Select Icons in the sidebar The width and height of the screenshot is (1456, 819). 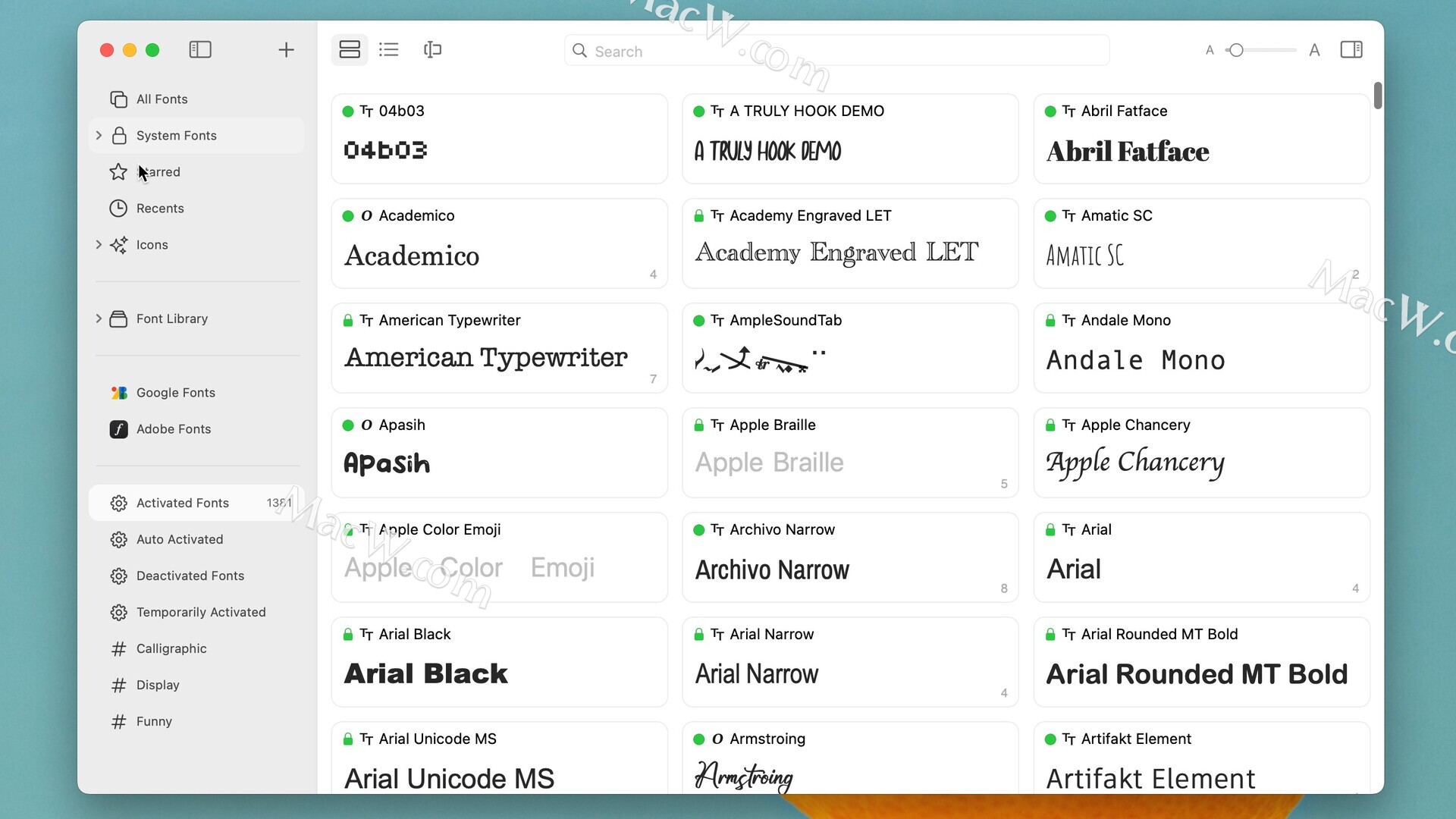click(197, 245)
